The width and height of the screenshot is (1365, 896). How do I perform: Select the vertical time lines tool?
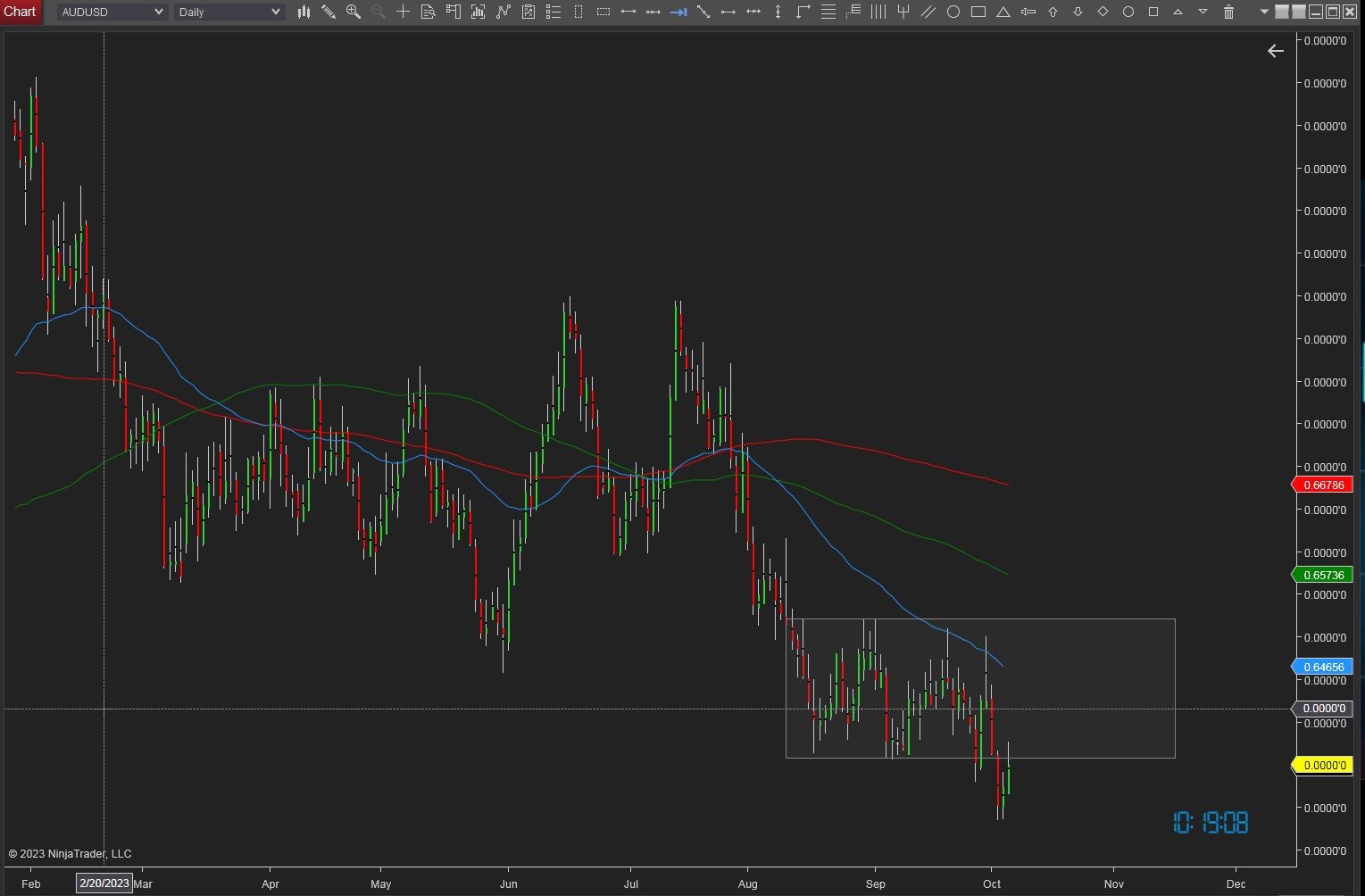pyautogui.click(x=878, y=12)
